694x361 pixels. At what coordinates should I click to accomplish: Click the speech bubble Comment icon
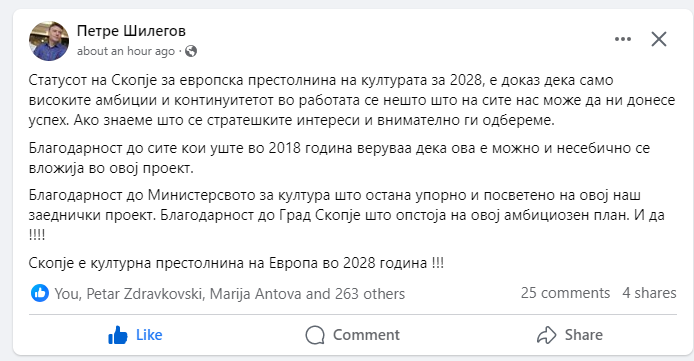click(x=315, y=335)
